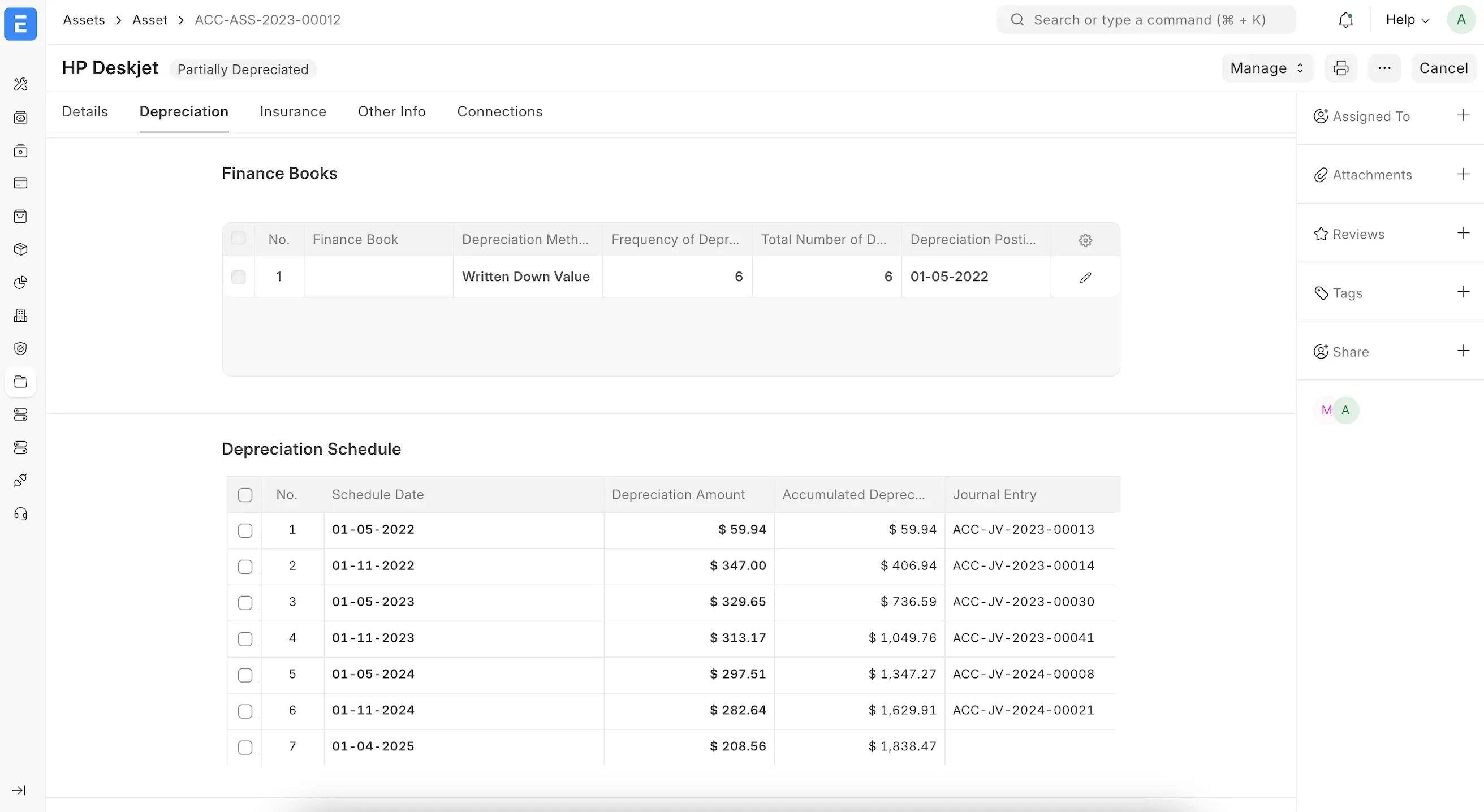
Task: Expand the Help menu
Action: coord(1406,19)
